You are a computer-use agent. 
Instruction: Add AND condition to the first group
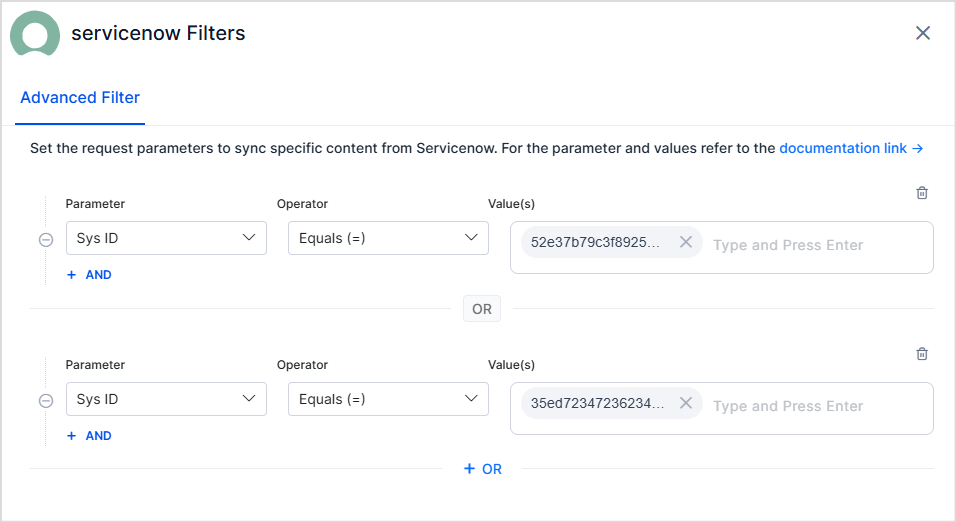point(89,275)
